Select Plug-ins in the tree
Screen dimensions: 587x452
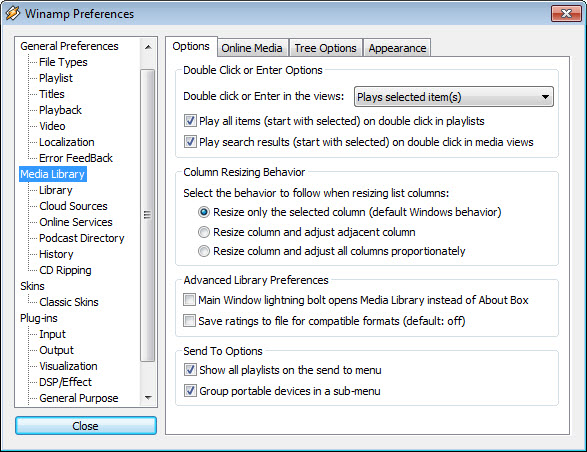[39, 318]
